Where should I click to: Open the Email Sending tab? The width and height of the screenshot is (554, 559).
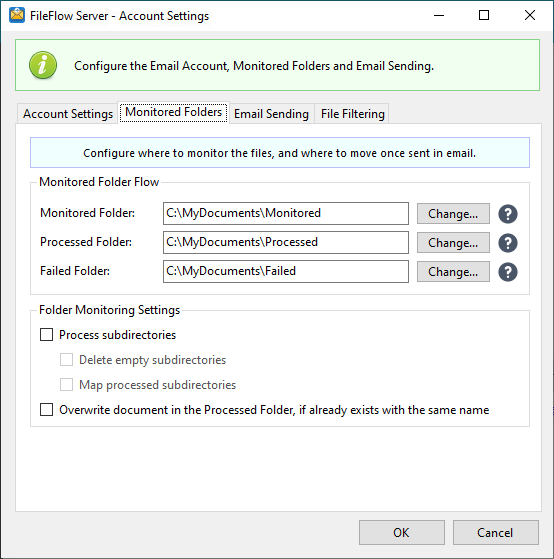click(271, 114)
